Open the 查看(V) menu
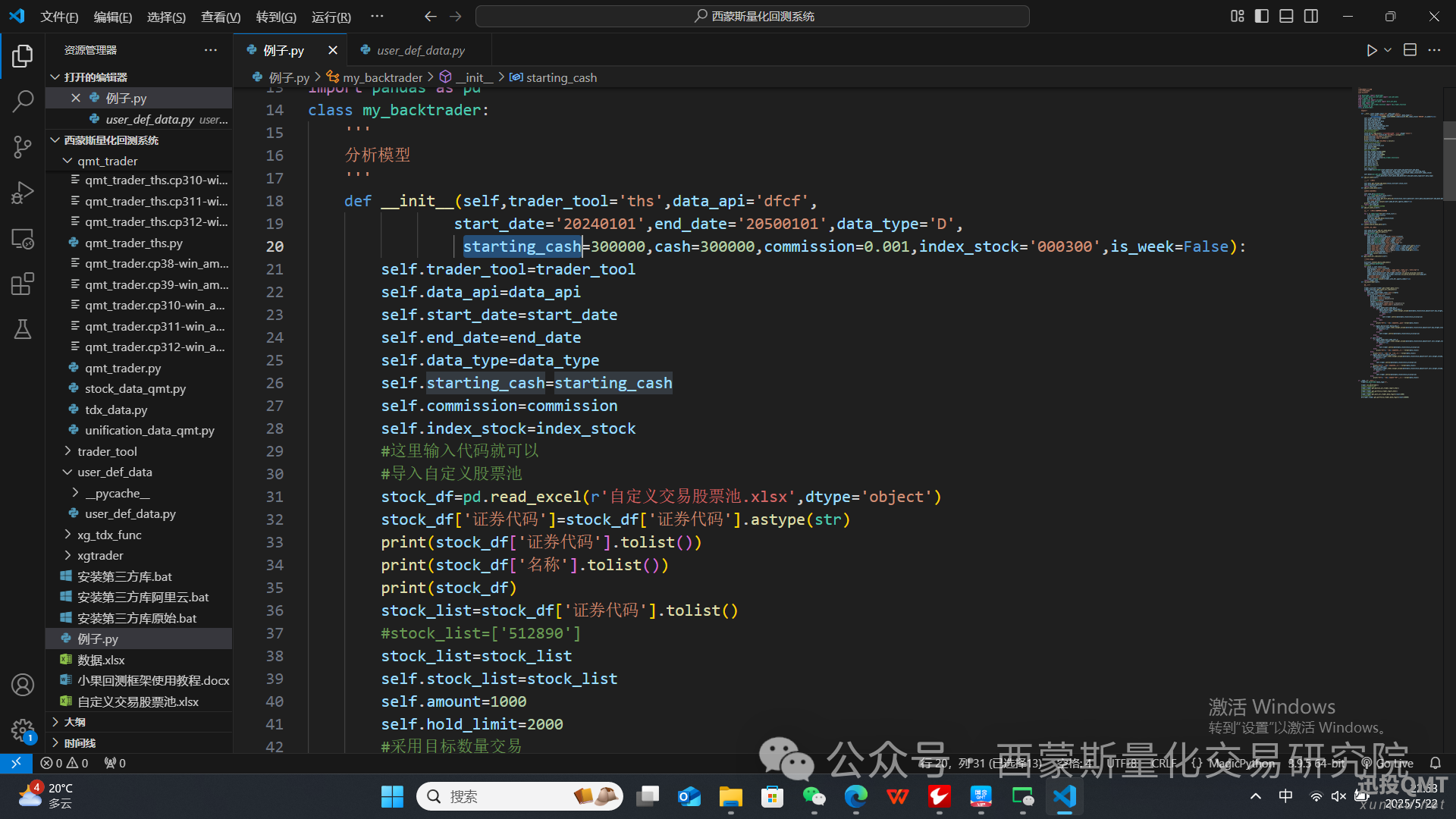The width and height of the screenshot is (1456, 819). coord(221,17)
